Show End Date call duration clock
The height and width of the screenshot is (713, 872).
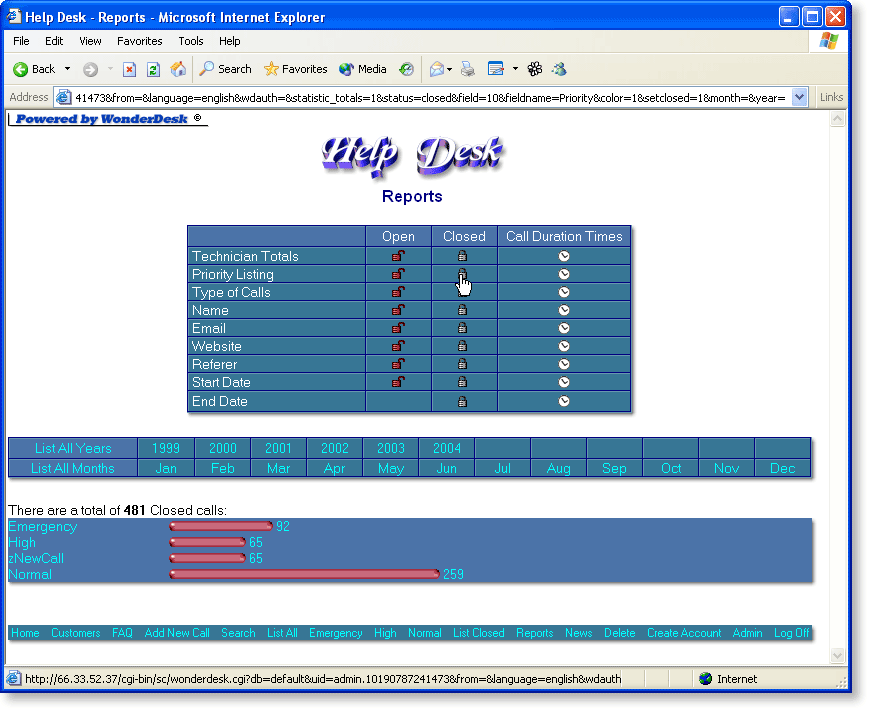pos(564,402)
